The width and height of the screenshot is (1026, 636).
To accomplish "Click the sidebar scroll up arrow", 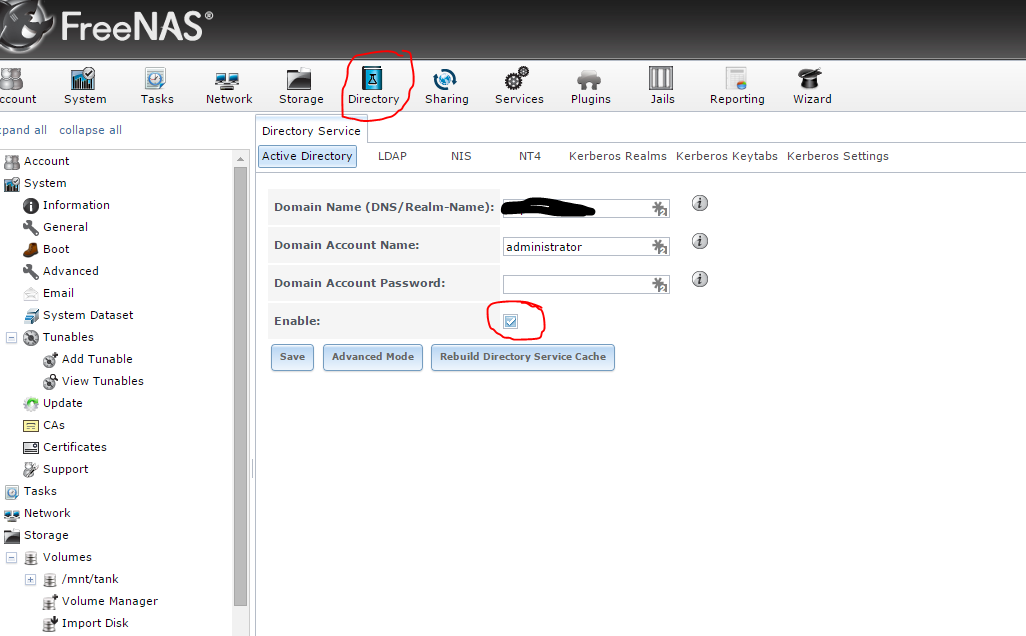I will [240, 159].
